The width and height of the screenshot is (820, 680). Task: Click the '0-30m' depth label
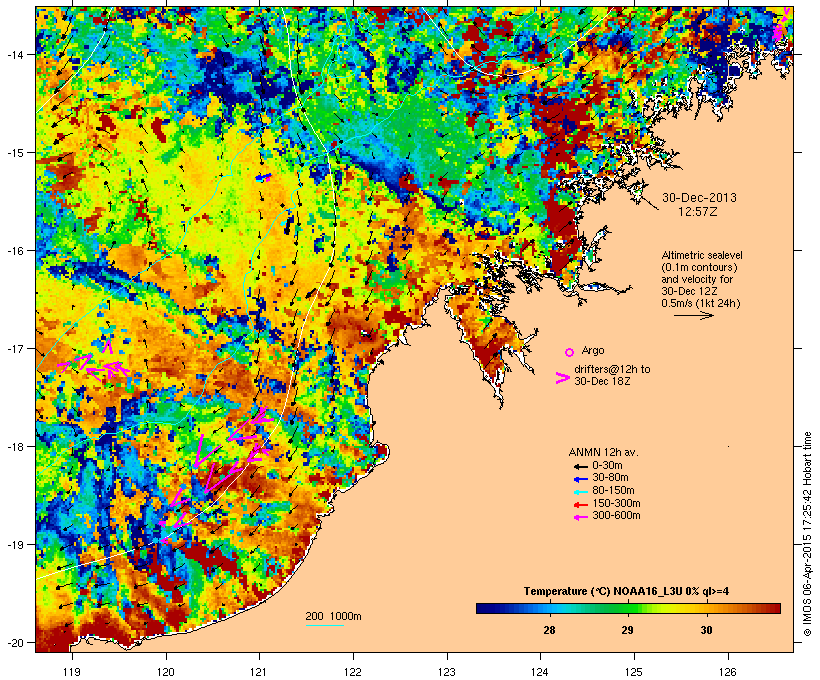[x=607, y=466]
